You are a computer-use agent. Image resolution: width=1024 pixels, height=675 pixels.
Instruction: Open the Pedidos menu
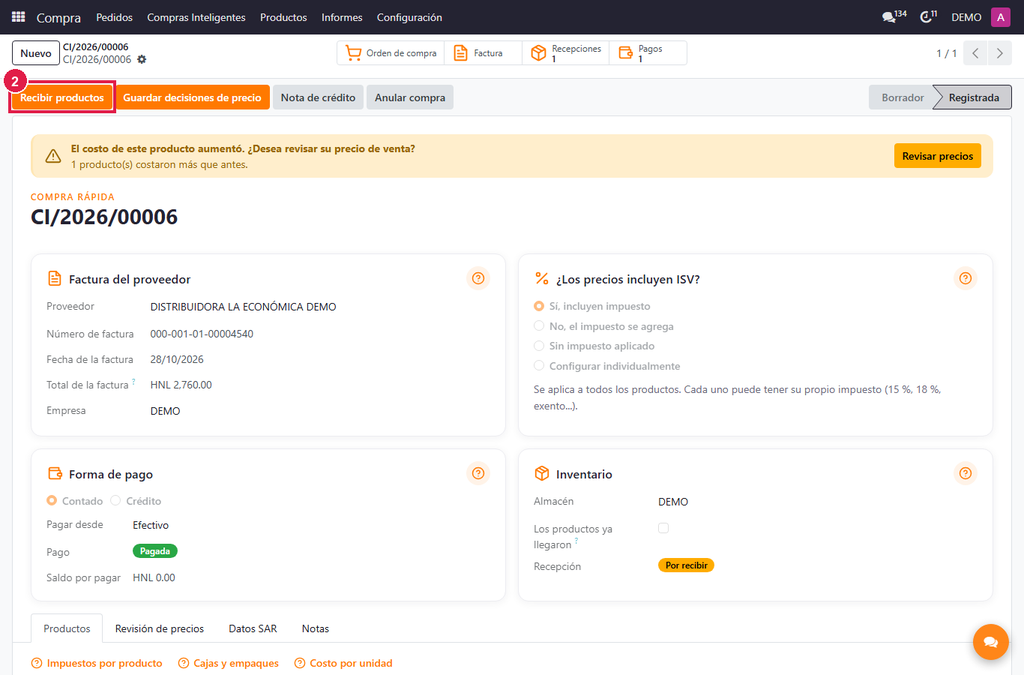point(114,18)
